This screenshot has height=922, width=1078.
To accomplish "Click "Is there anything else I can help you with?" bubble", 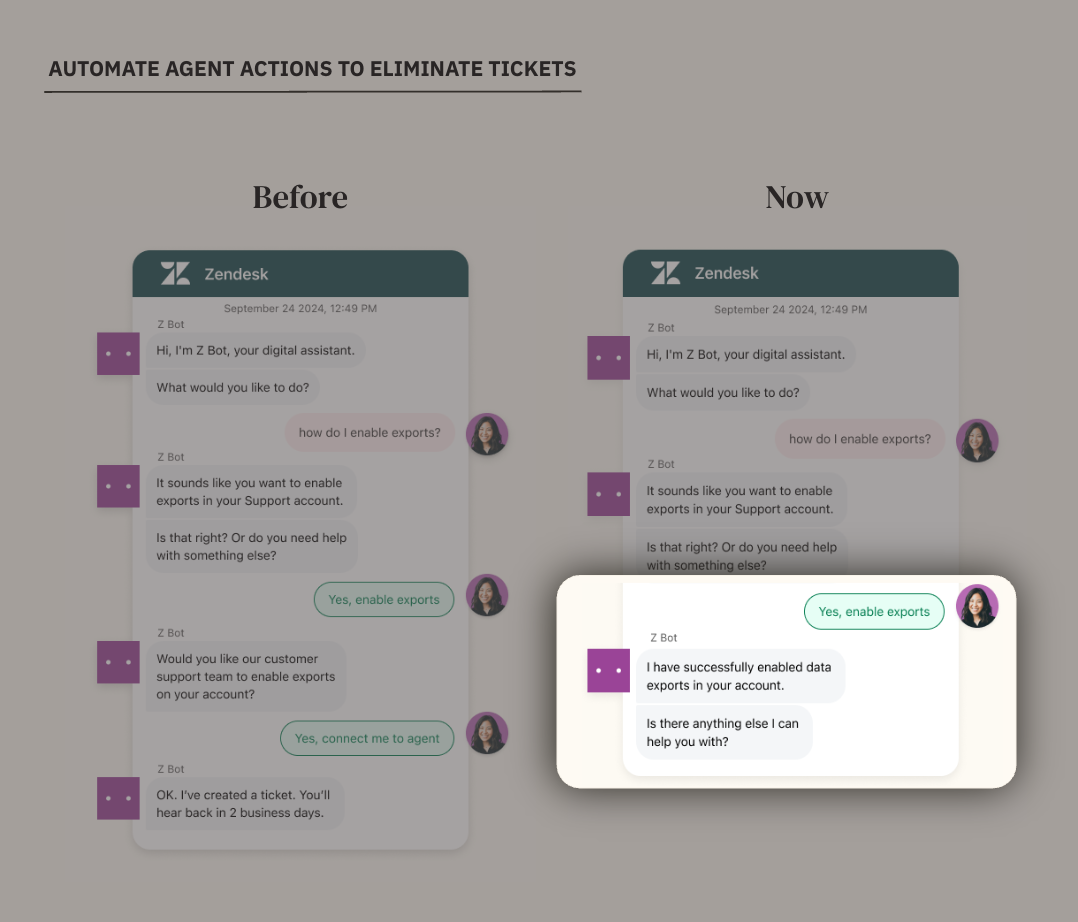I will click(x=724, y=732).
